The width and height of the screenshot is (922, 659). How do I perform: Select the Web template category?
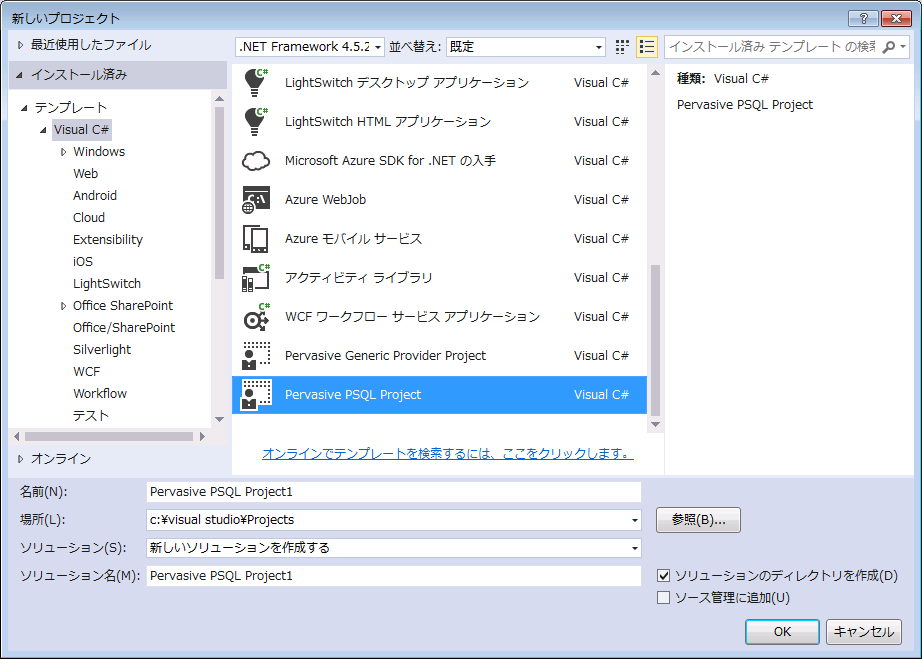pyautogui.click(x=86, y=174)
